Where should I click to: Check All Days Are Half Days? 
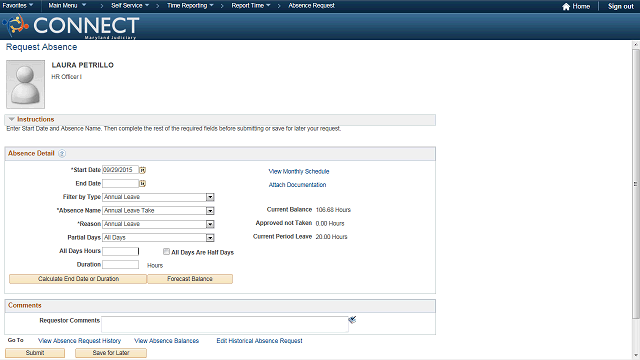(x=166, y=252)
